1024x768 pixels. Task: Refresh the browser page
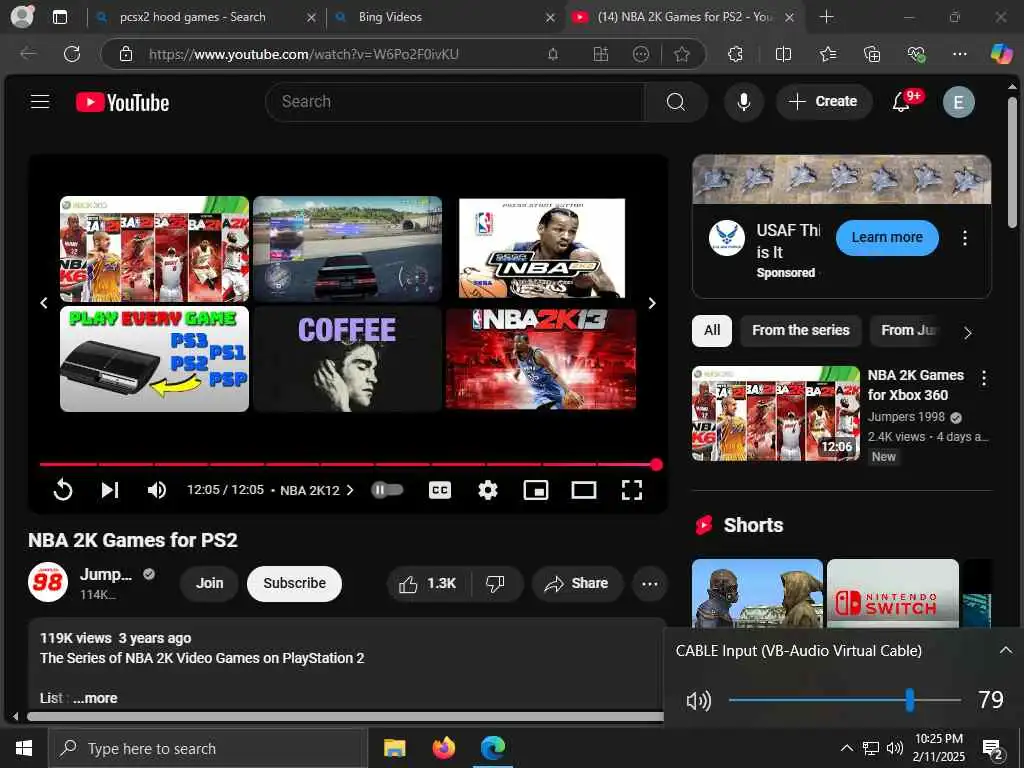point(72,54)
